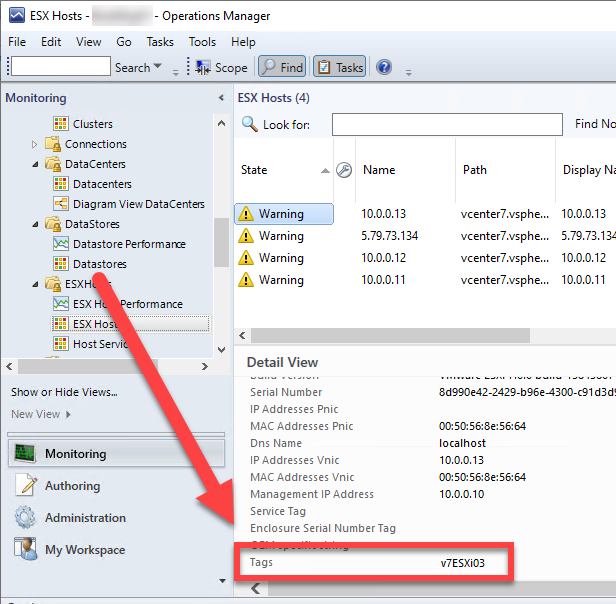Open the Search dropdown arrow
Screen dimensions: 616x604
tap(158, 68)
